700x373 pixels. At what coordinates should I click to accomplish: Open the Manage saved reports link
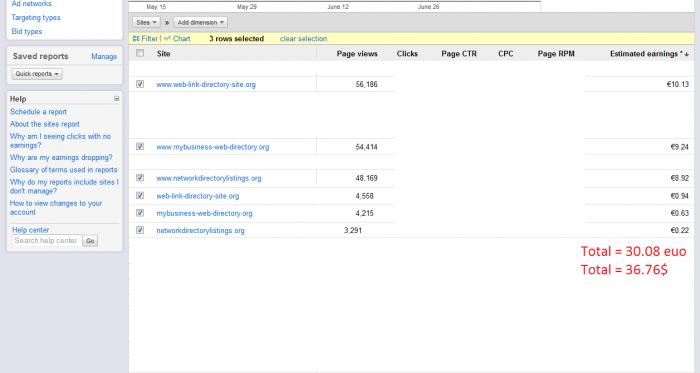point(104,56)
